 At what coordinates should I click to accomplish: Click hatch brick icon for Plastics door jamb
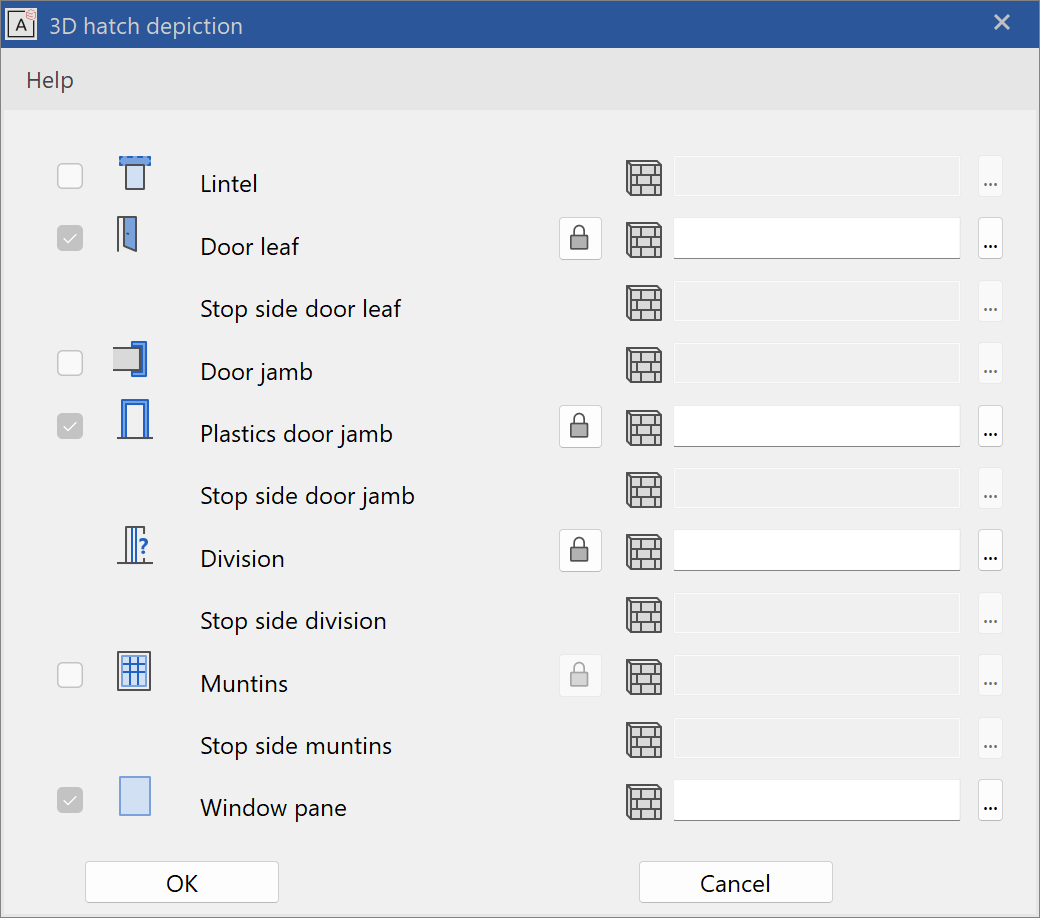644,427
